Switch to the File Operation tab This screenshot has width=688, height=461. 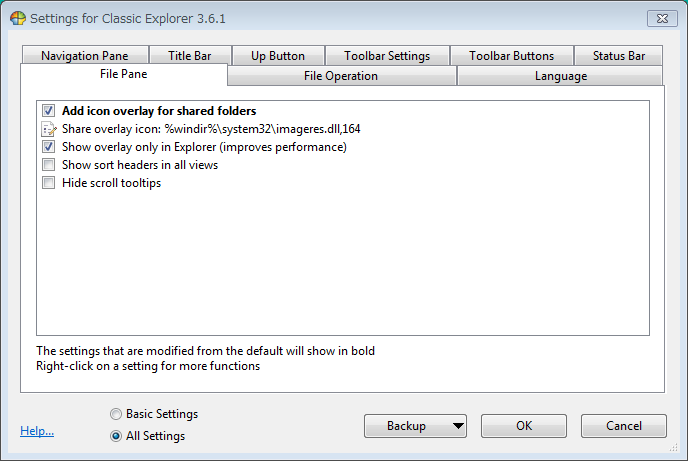341,76
